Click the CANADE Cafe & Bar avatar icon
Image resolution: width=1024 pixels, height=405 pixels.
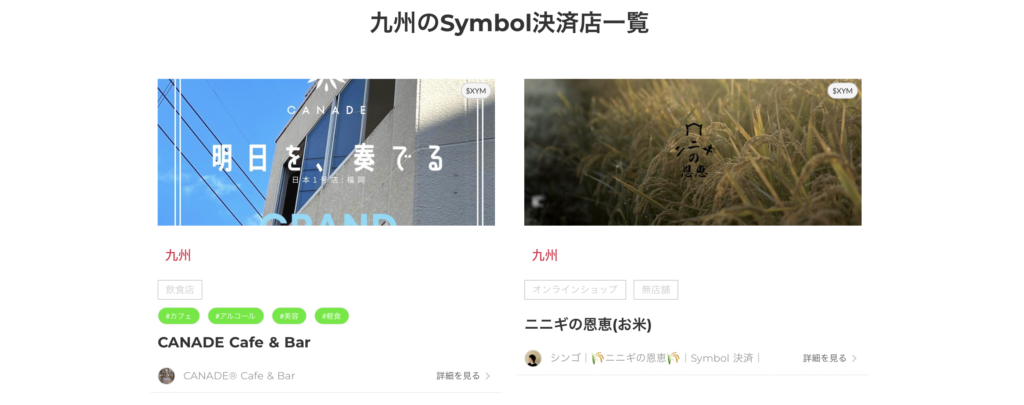tap(167, 376)
